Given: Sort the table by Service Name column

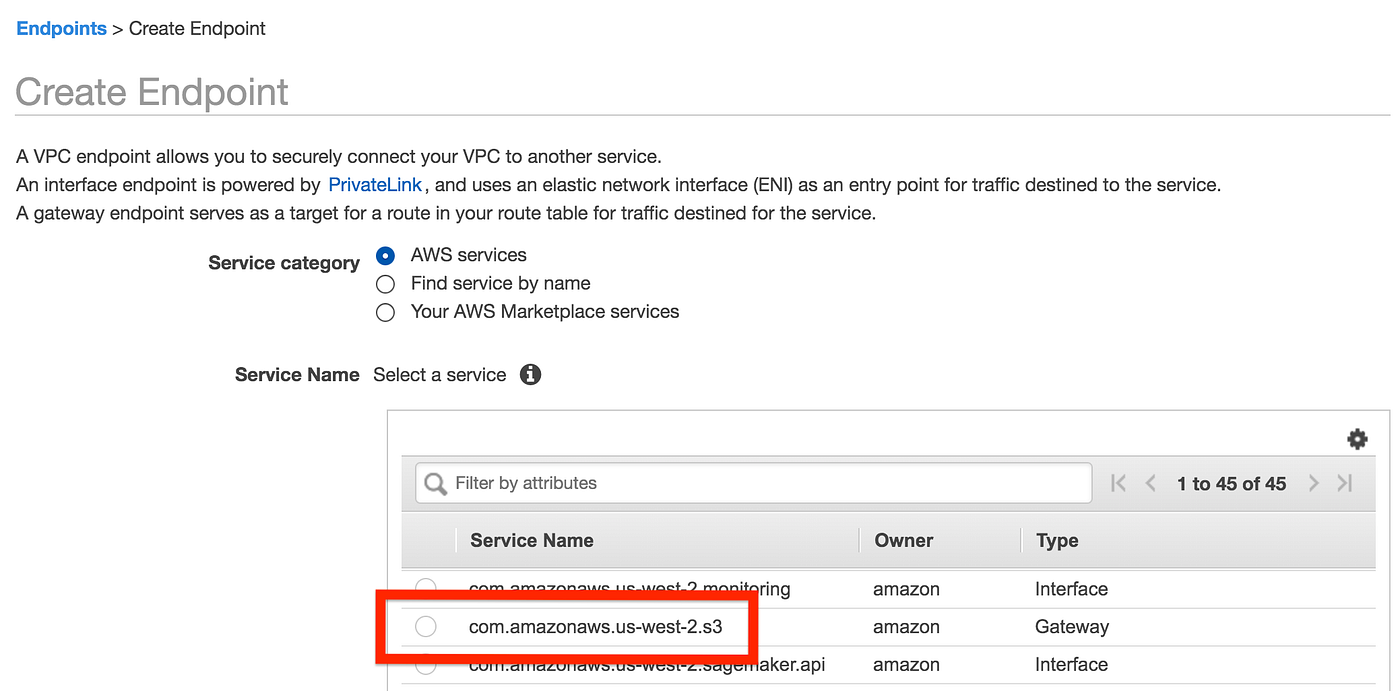Looking at the screenshot, I should 531,540.
